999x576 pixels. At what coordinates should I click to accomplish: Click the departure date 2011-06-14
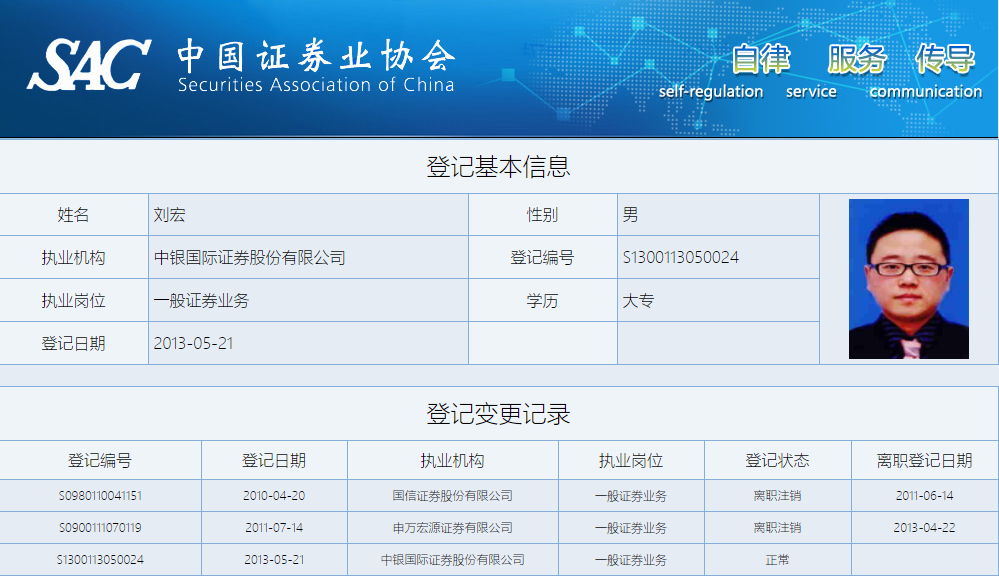[x=924, y=496]
